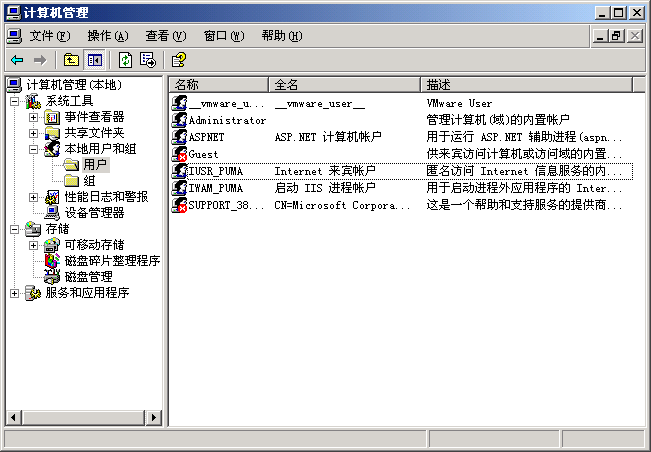The image size is (651, 452).
Task: Expand the 可移动存储 node
Action: pyautogui.click(x=33, y=245)
